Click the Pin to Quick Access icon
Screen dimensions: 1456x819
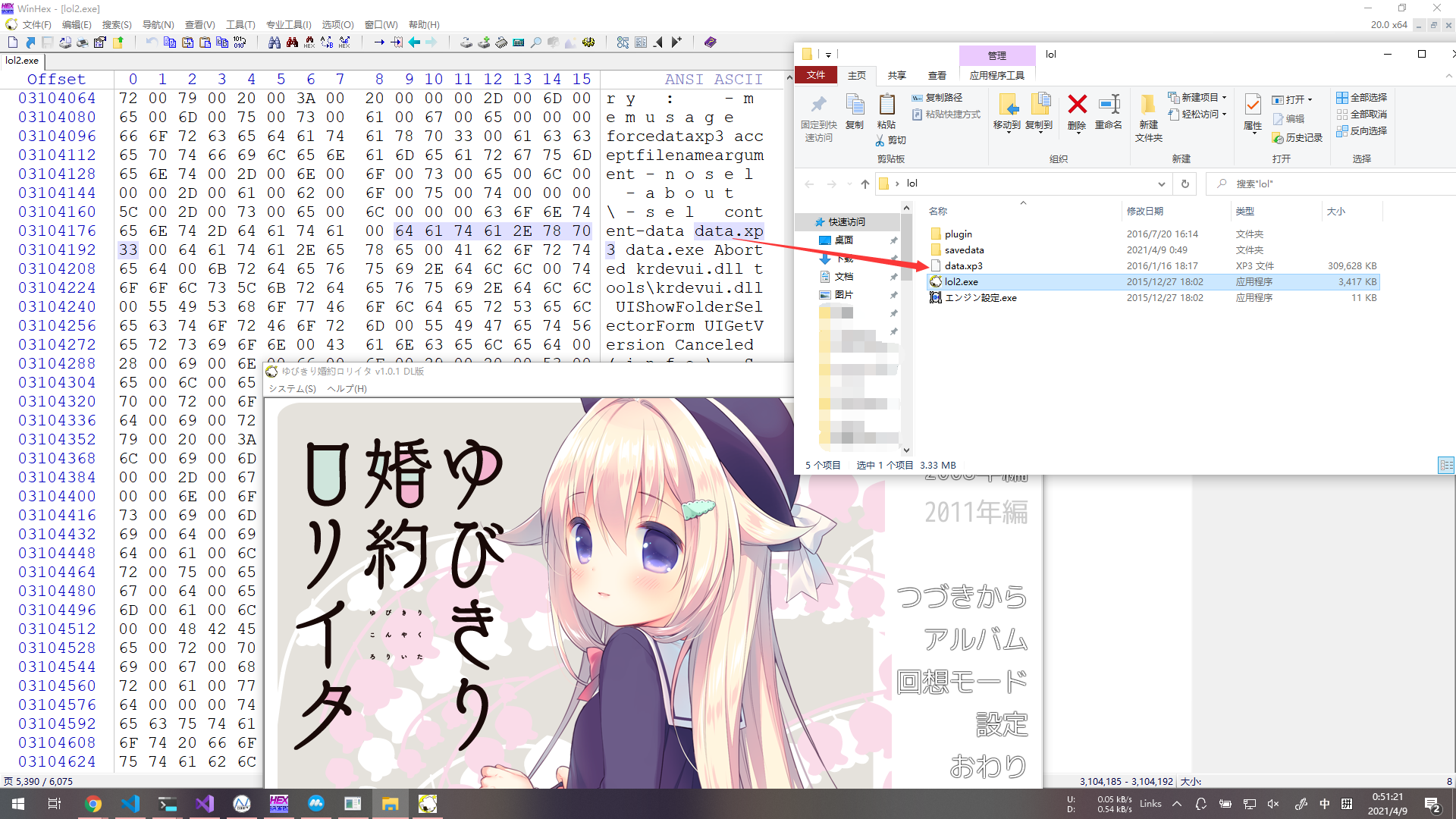tap(818, 105)
